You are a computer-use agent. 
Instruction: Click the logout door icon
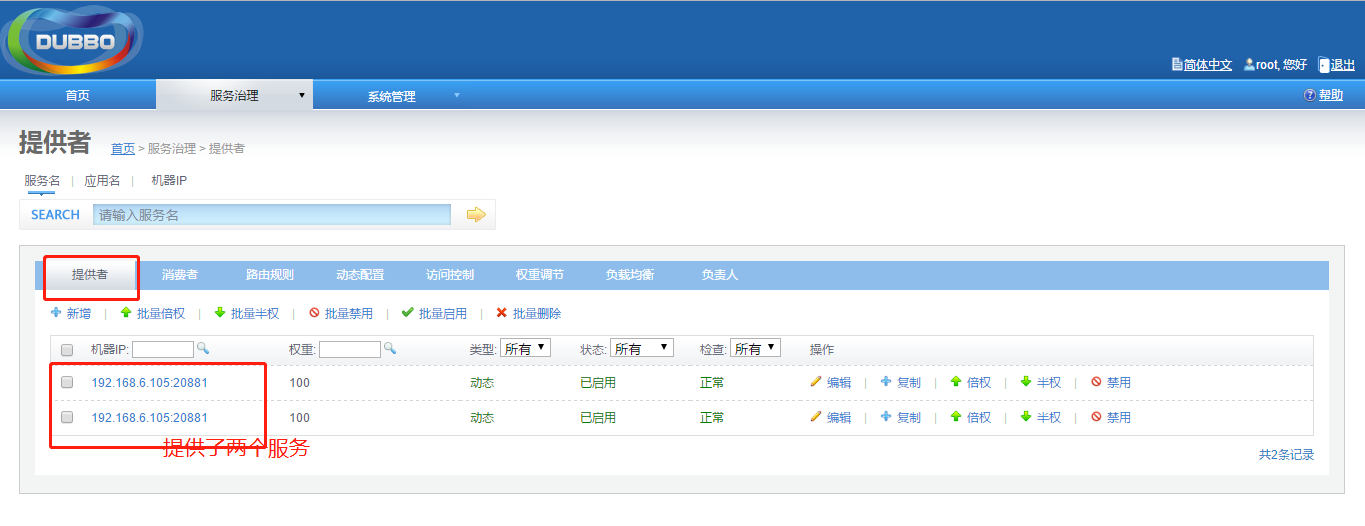(1324, 64)
